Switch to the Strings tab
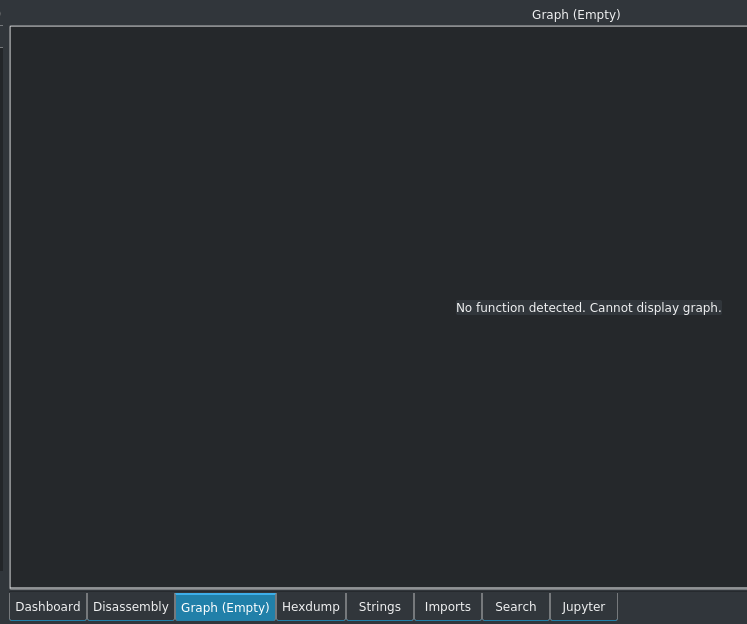This screenshot has height=624, width=747. pos(380,607)
